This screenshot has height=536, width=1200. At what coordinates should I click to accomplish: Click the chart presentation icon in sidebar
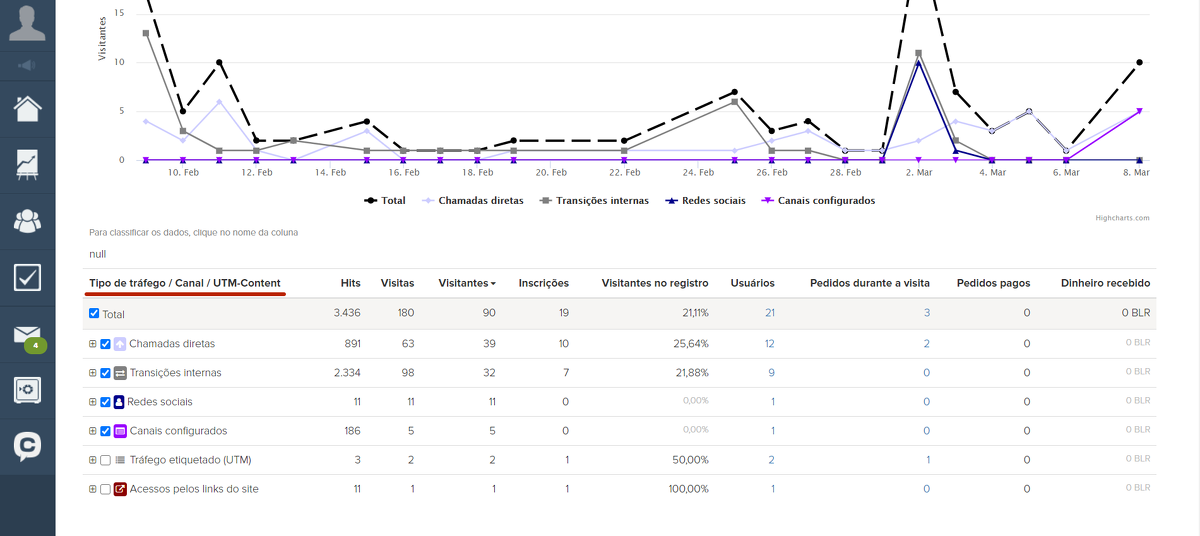coord(27,164)
